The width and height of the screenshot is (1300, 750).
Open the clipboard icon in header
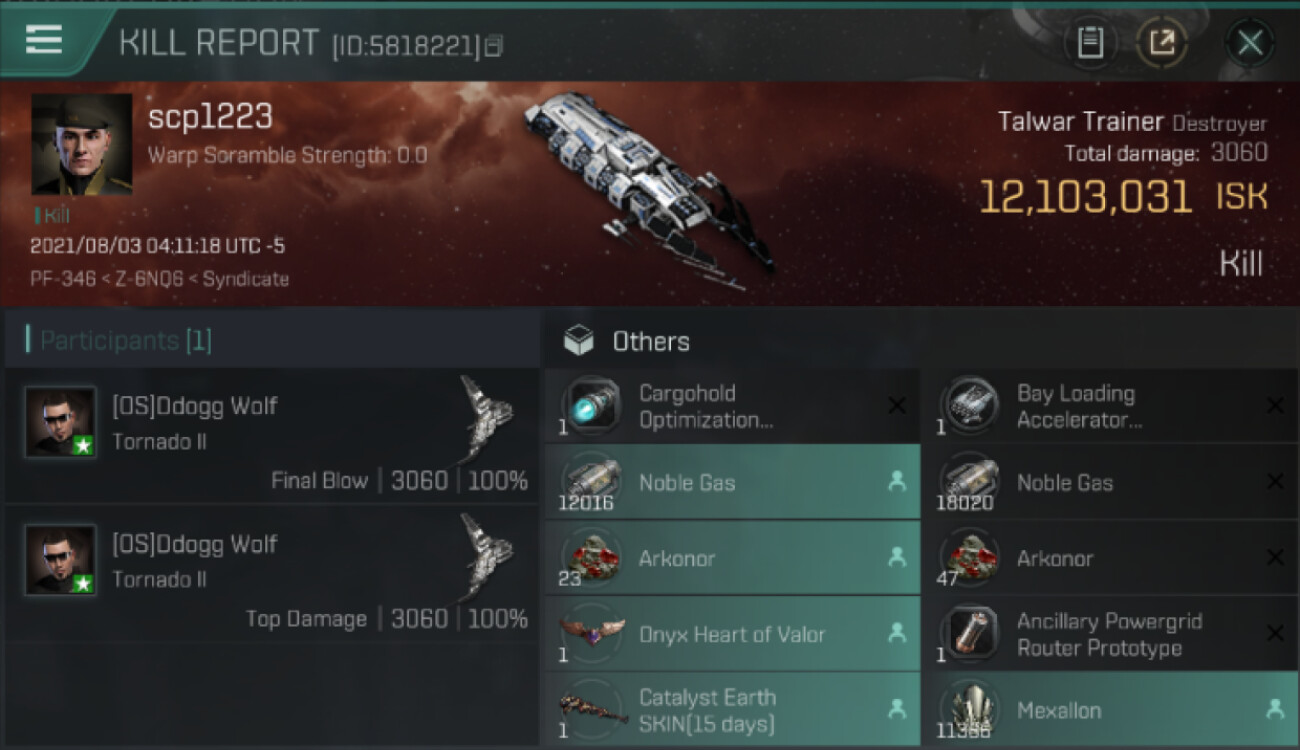tap(1090, 43)
